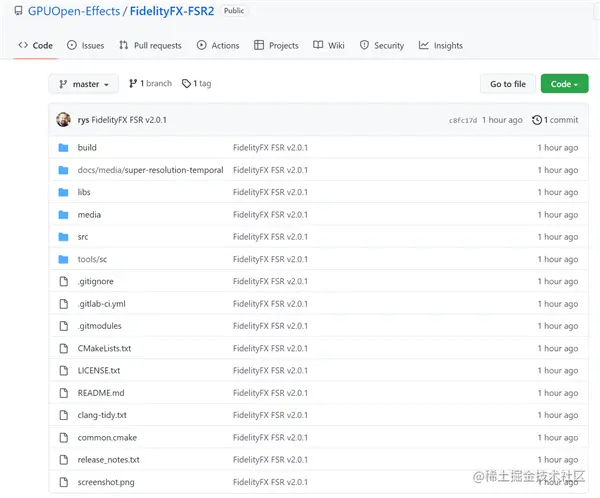Open the Wiki tab
The height and width of the screenshot is (498, 600).
[x=329, y=45]
